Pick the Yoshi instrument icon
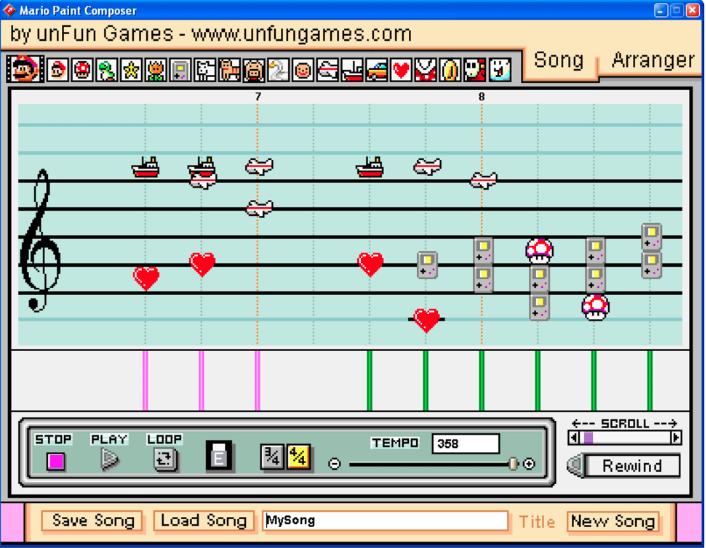706x548 pixels. pyautogui.click(x=107, y=70)
